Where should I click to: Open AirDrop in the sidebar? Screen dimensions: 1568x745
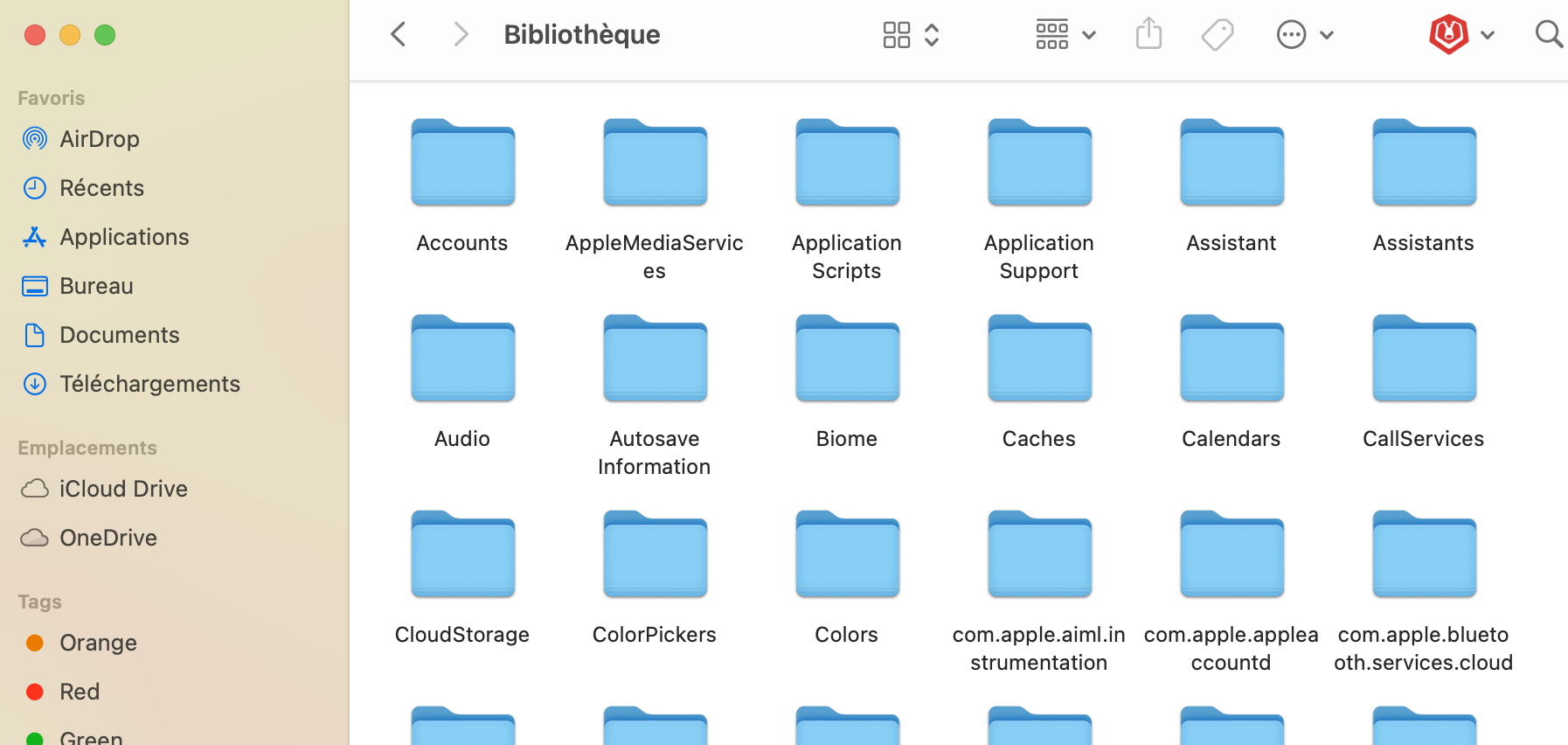tap(99, 139)
